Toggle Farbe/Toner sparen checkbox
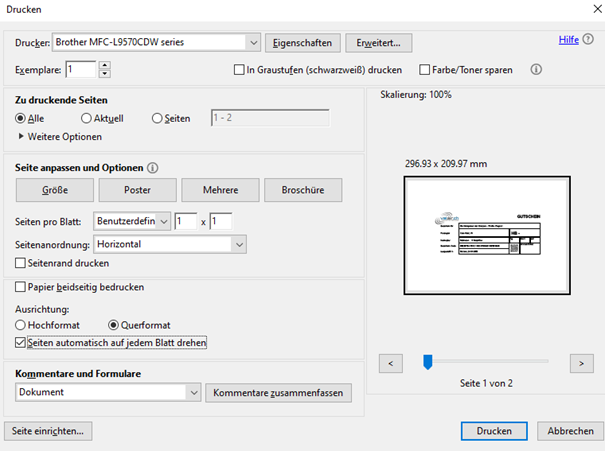Screen dimensions: 605x451 click(424, 70)
